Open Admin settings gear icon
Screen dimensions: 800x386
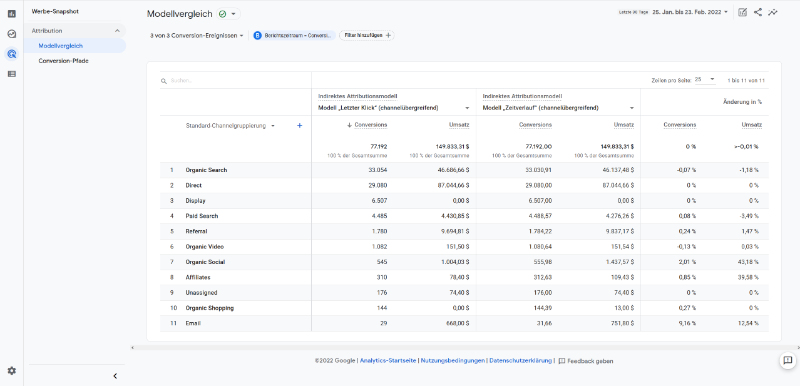pyautogui.click(x=12, y=371)
